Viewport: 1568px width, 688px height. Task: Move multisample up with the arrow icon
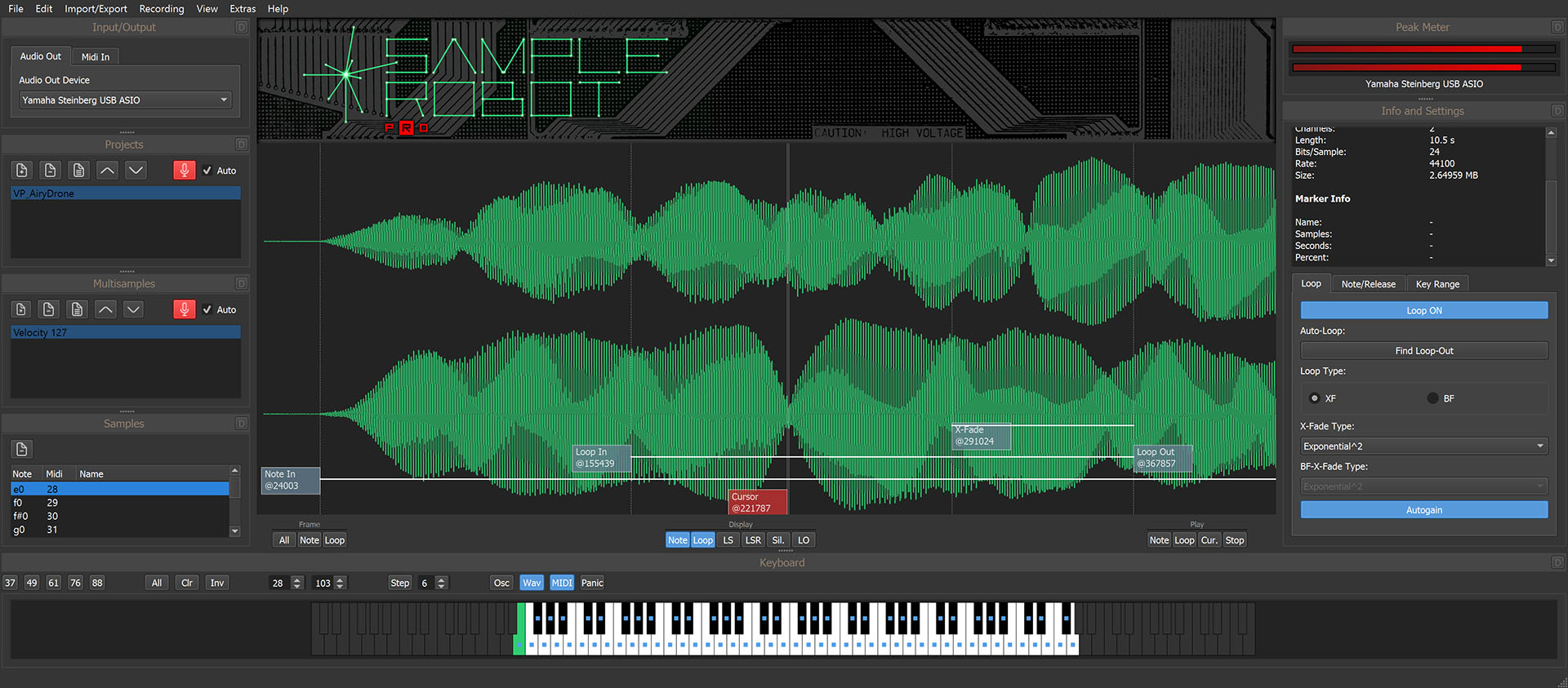[x=105, y=309]
